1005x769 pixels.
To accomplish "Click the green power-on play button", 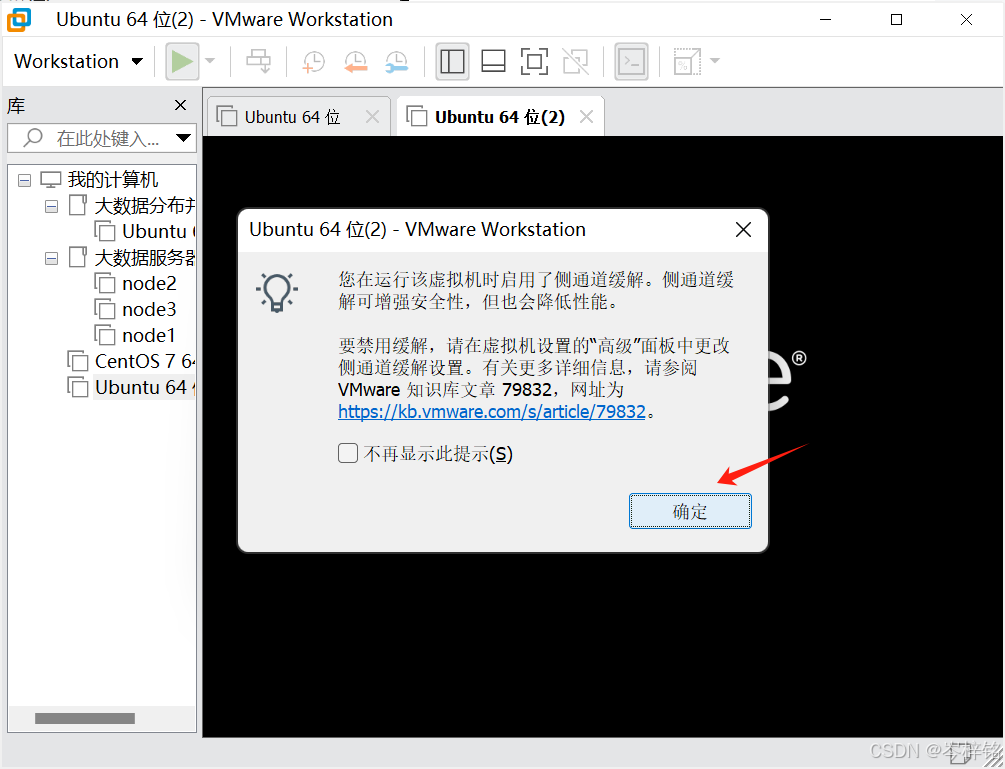I will [182, 62].
